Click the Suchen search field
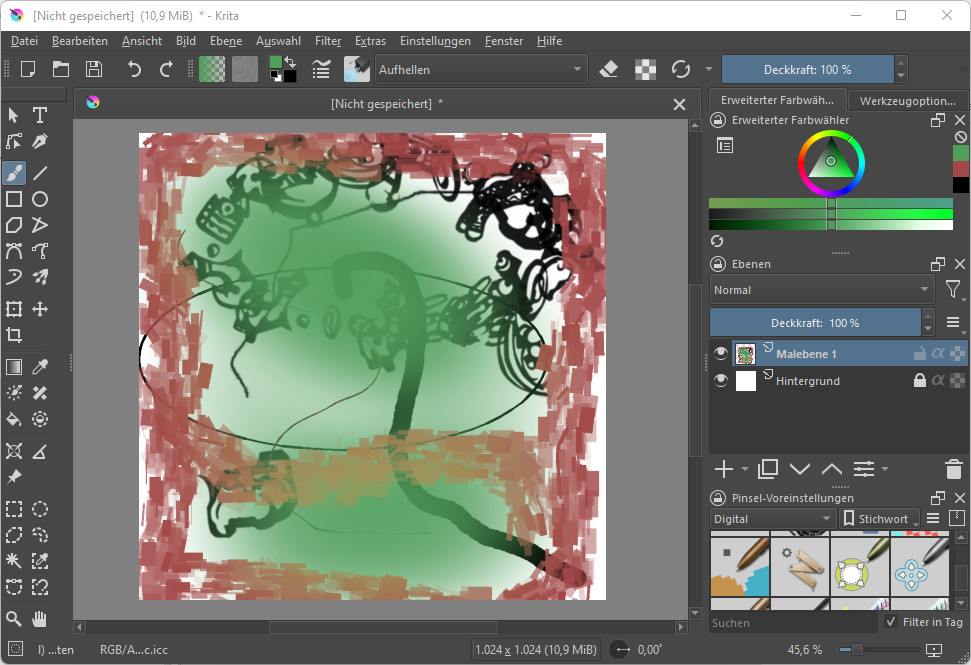This screenshot has width=971, height=665. coord(790,621)
